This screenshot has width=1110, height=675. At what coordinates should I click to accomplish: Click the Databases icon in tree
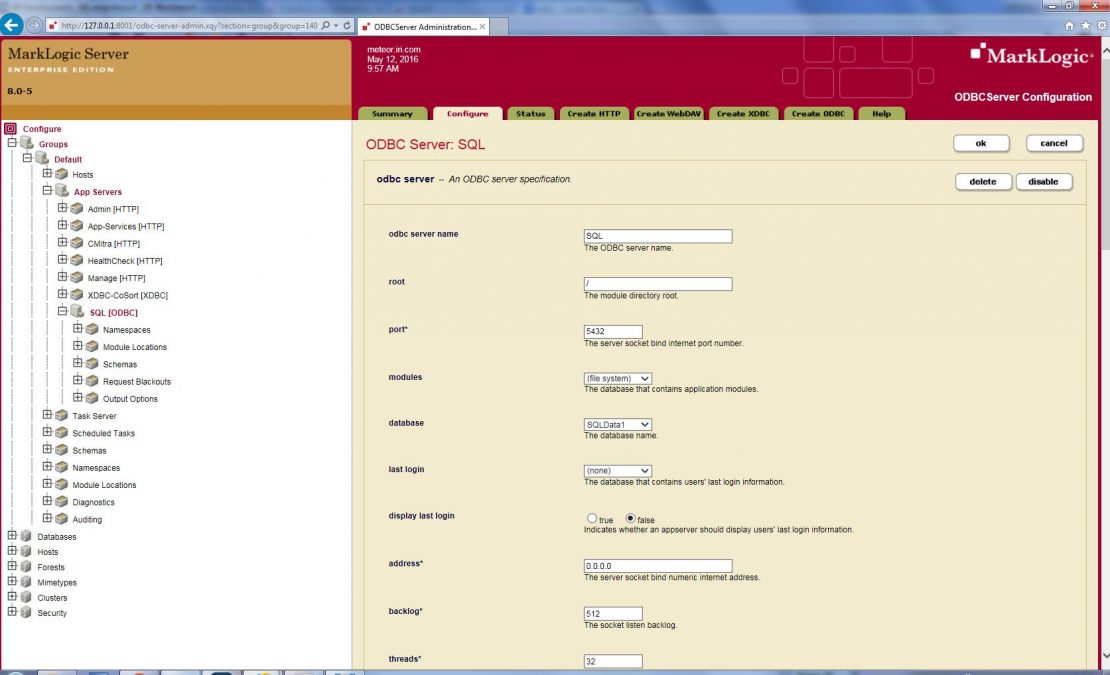pyautogui.click(x=26, y=536)
